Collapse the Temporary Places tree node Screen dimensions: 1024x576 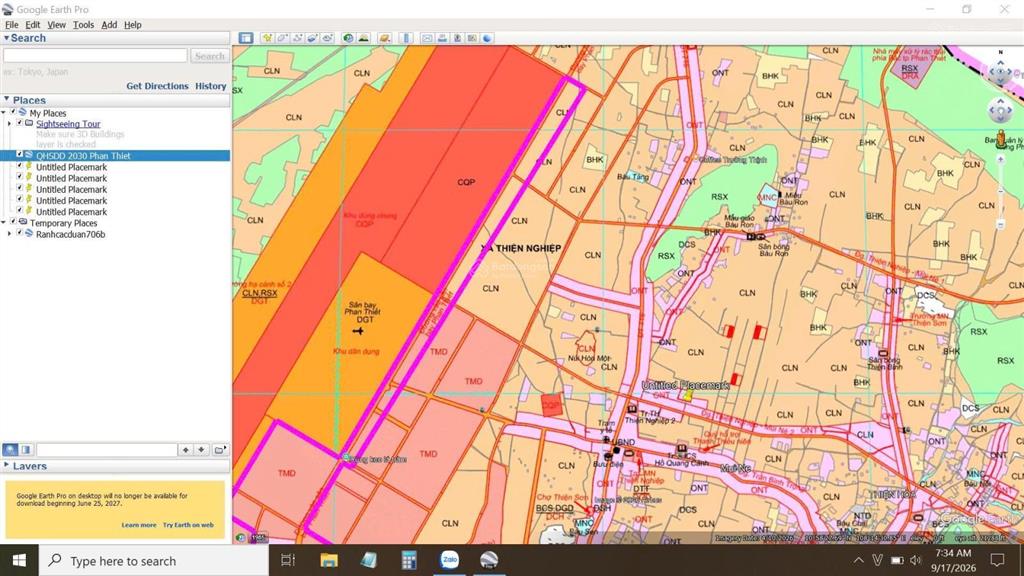(x=4, y=223)
